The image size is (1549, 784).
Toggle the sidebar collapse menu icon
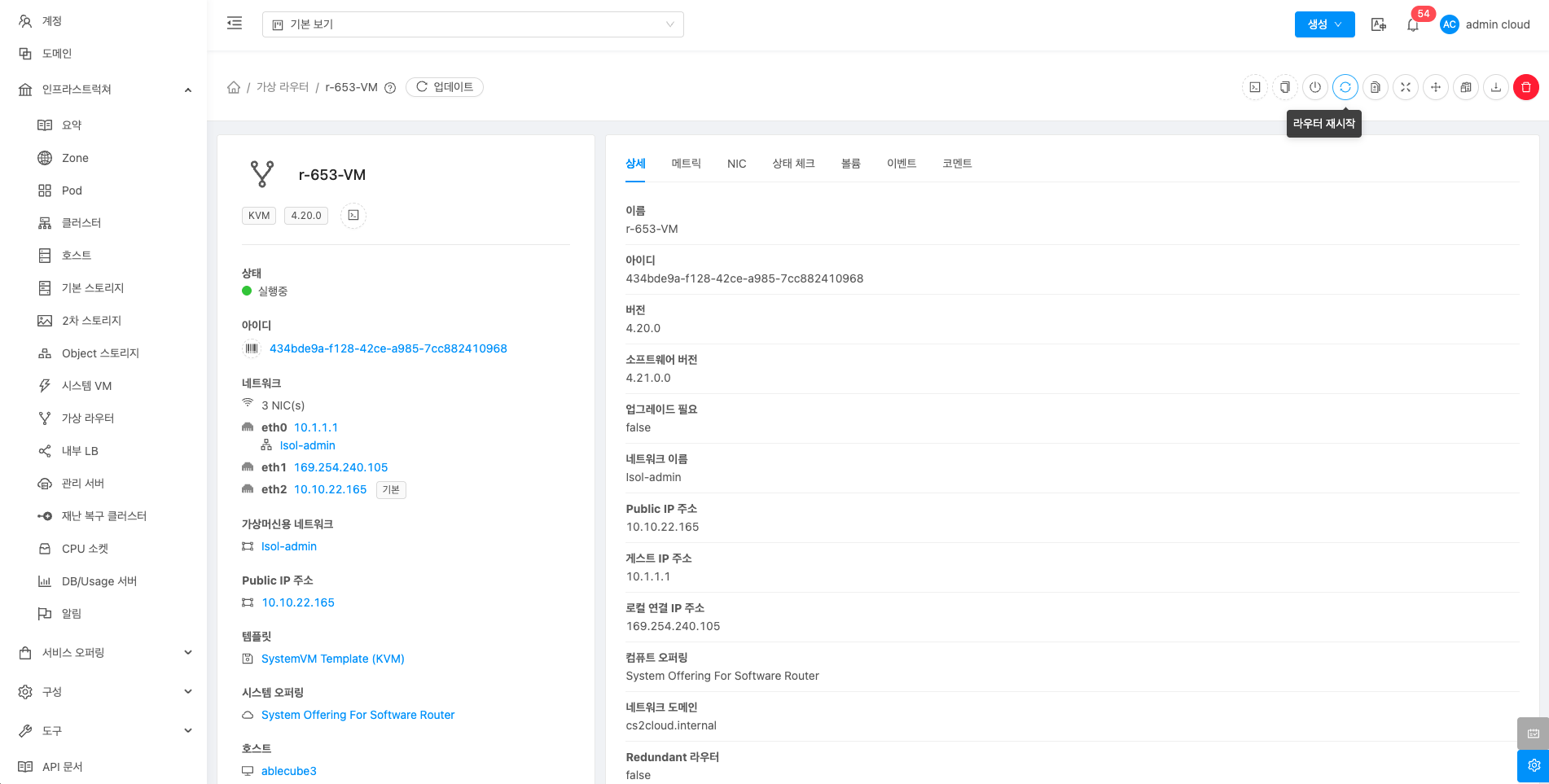(235, 24)
